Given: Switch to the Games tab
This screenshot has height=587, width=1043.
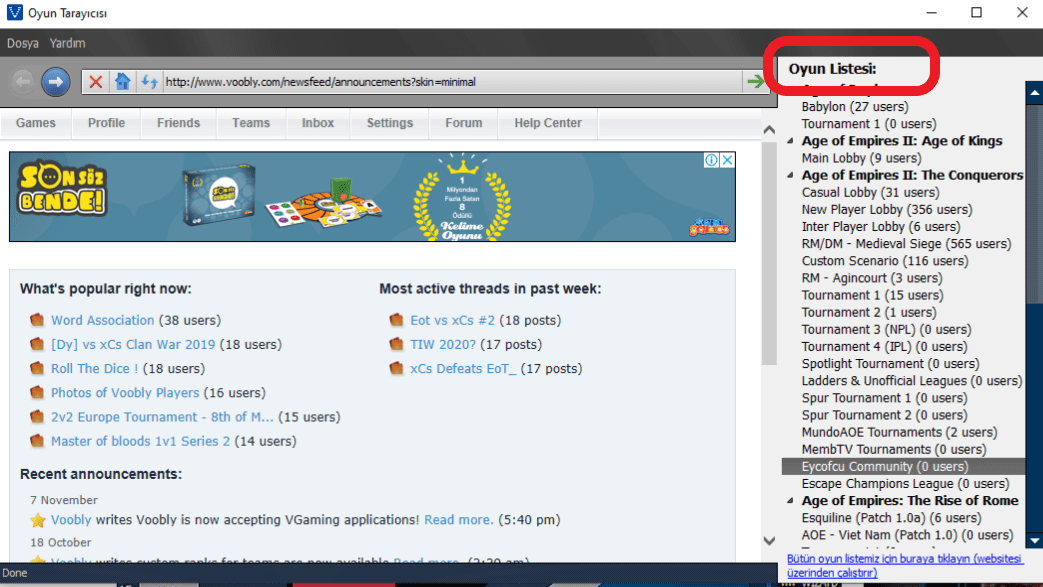Looking at the screenshot, I should (36, 123).
